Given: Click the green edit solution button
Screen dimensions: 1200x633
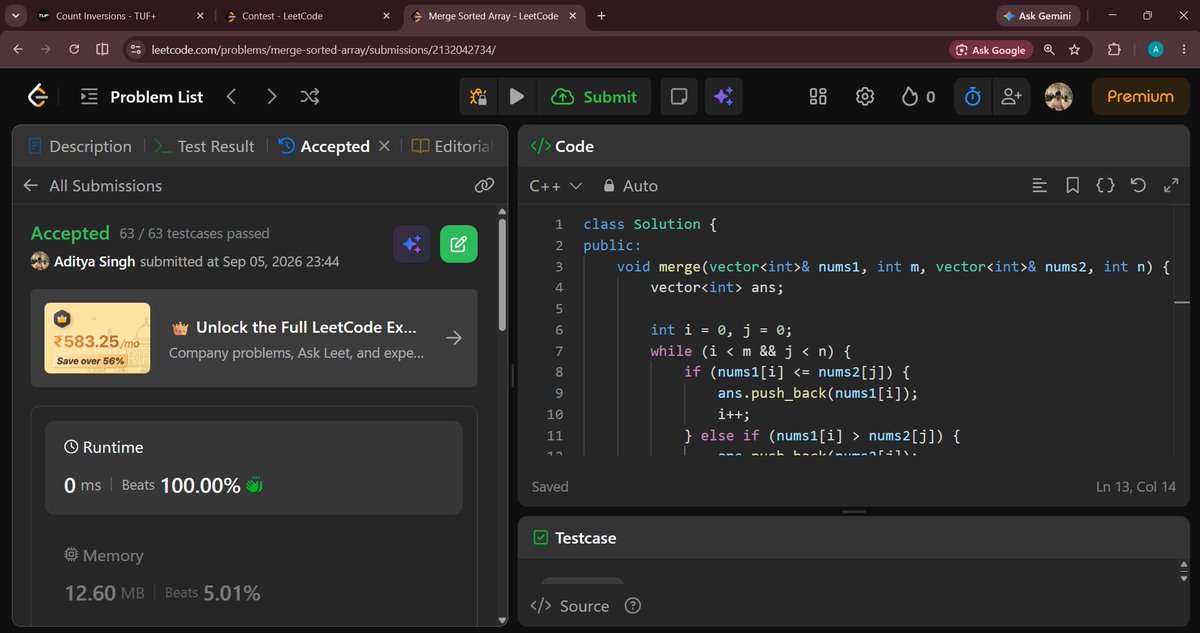Looking at the screenshot, I should pyautogui.click(x=459, y=244).
